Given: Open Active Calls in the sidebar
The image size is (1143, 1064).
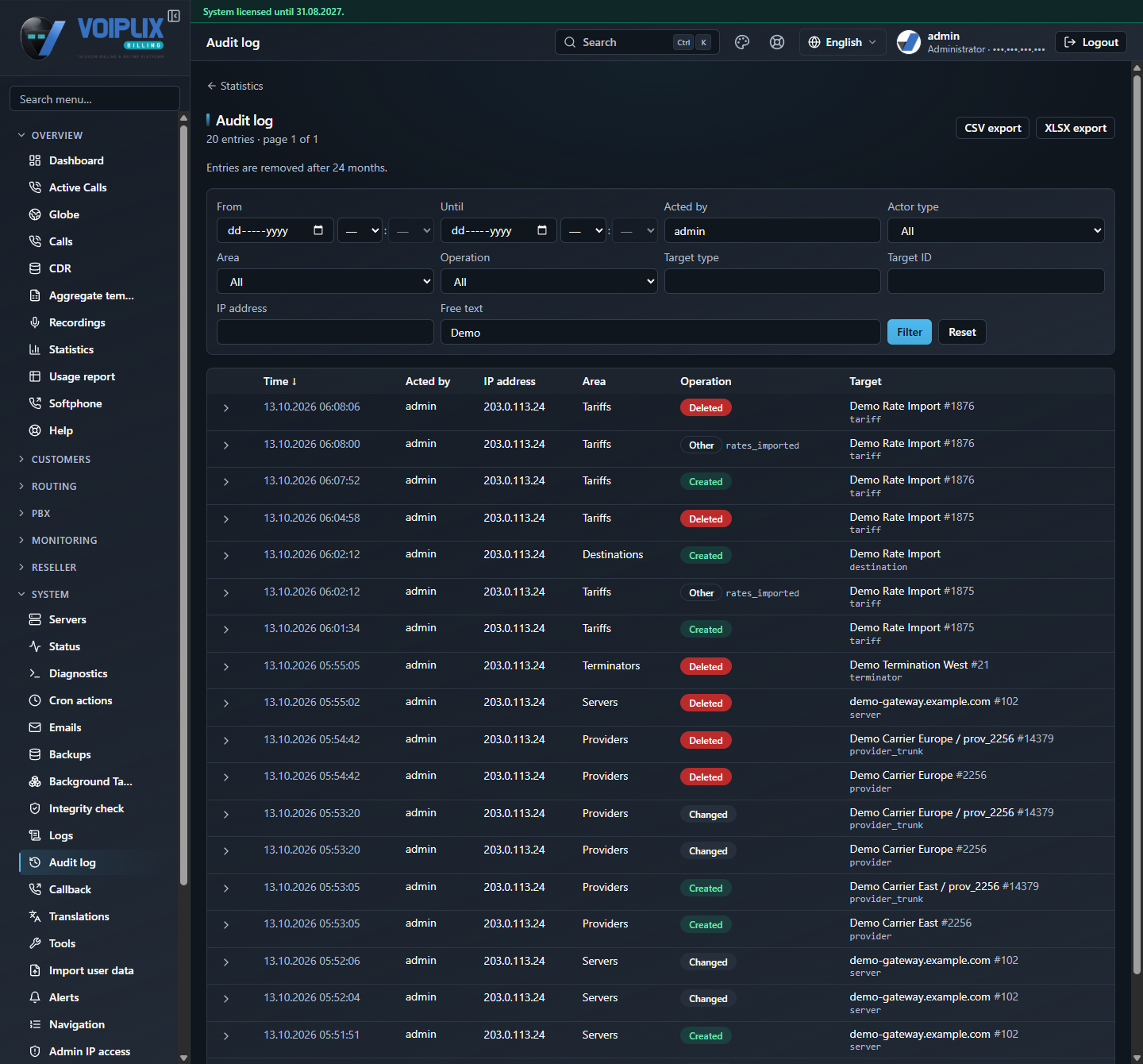Looking at the screenshot, I should (x=78, y=187).
